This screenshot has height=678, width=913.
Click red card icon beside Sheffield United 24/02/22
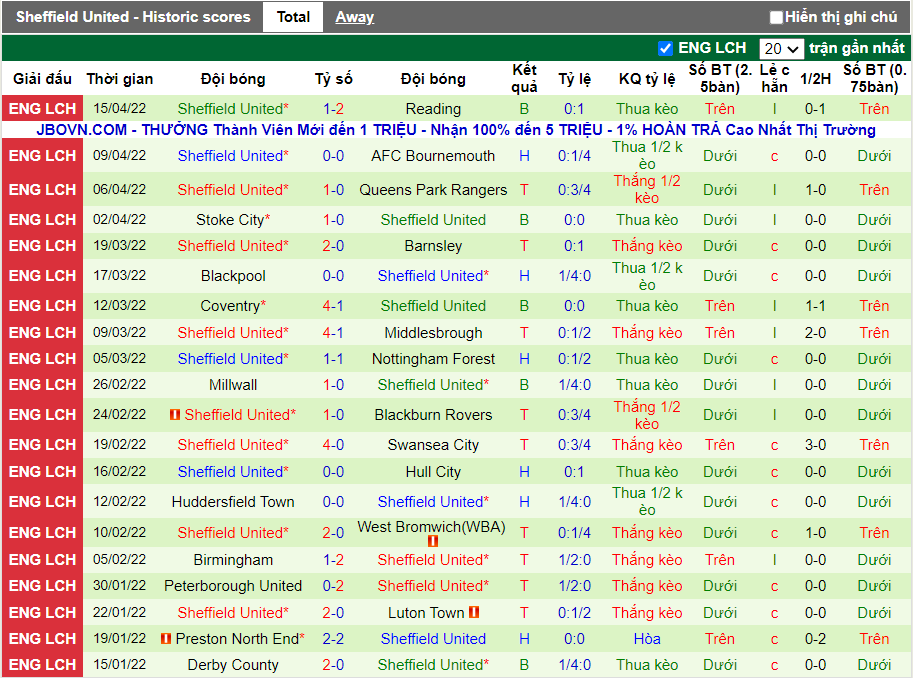coord(174,415)
